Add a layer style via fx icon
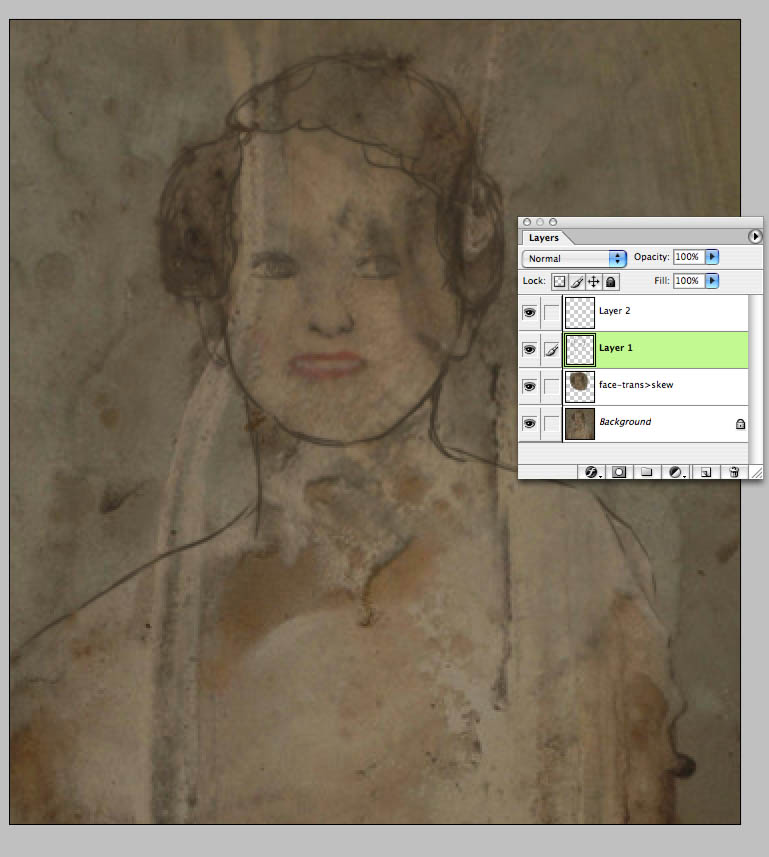The height and width of the screenshot is (857, 769). [592, 472]
